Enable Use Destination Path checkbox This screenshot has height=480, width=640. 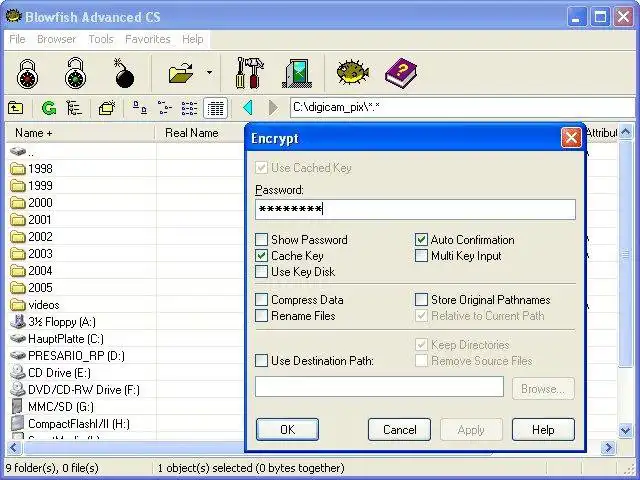pos(261,360)
